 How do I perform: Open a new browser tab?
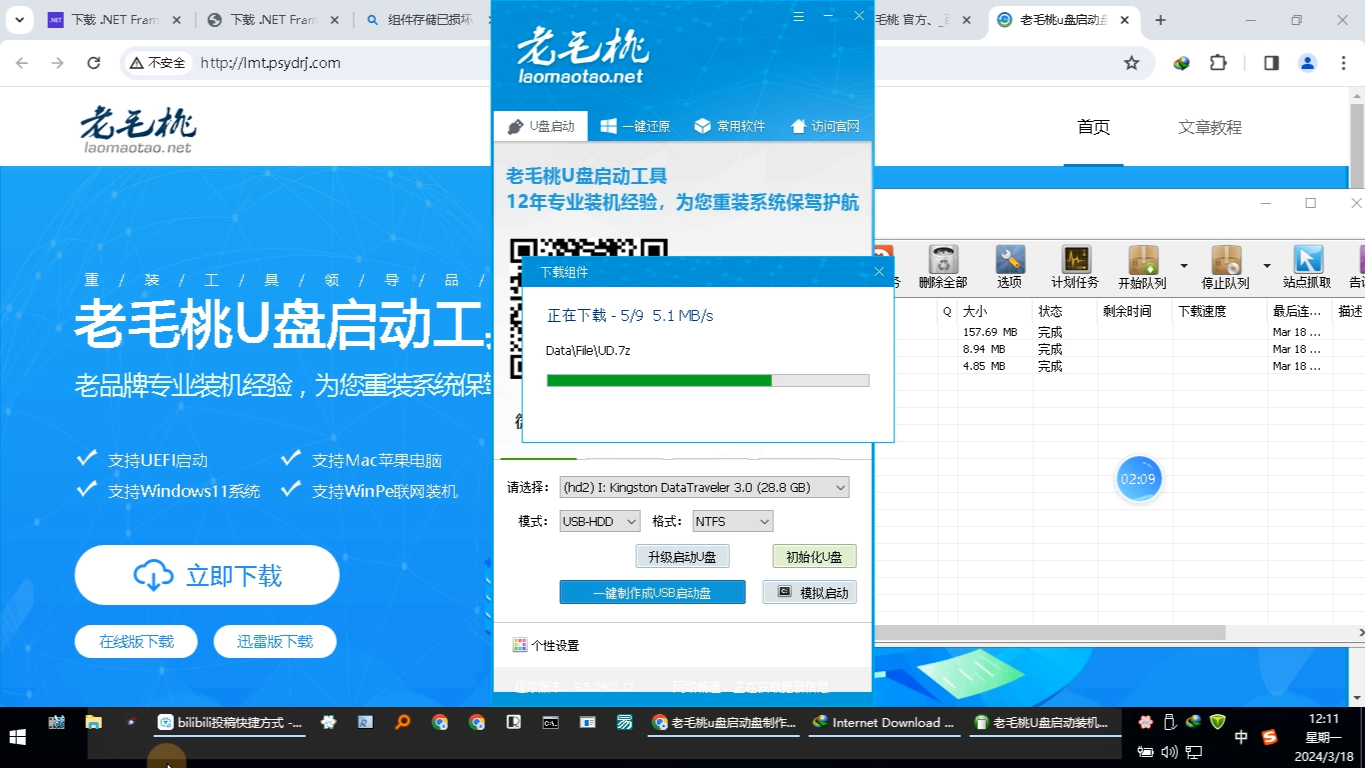[1160, 20]
